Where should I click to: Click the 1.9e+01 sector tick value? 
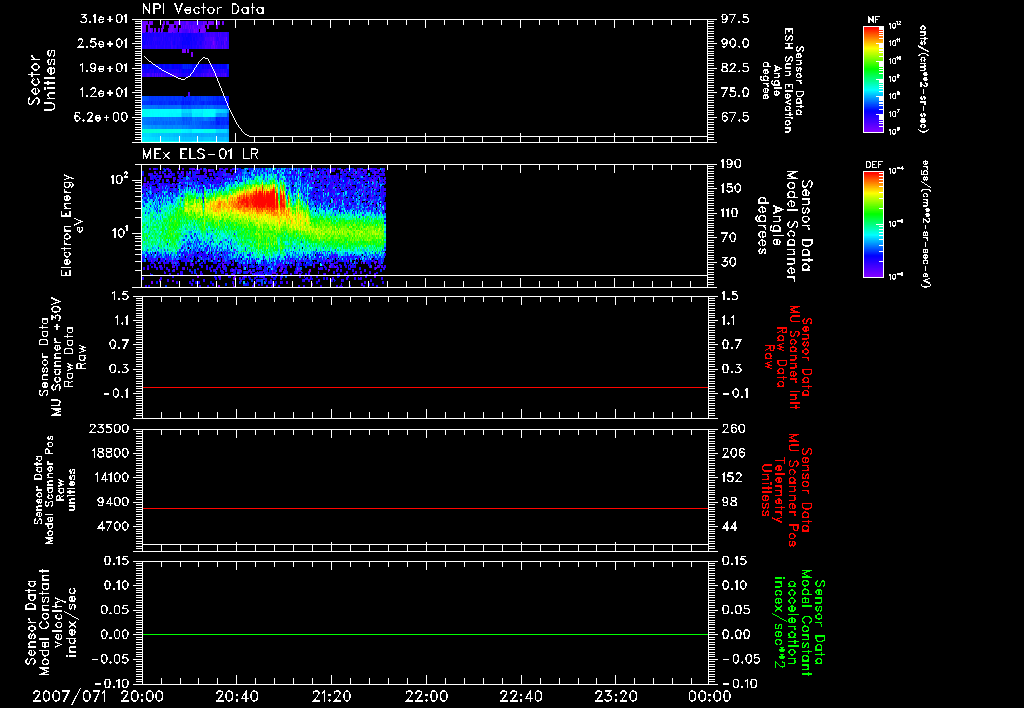click(103, 68)
